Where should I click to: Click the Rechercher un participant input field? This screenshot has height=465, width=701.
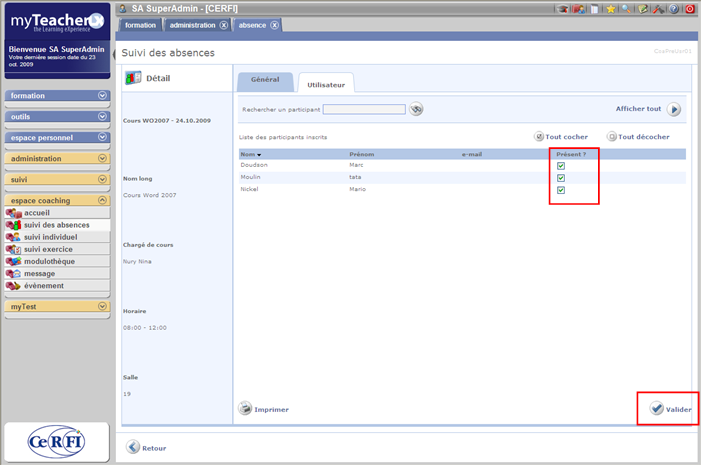click(x=364, y=109)
